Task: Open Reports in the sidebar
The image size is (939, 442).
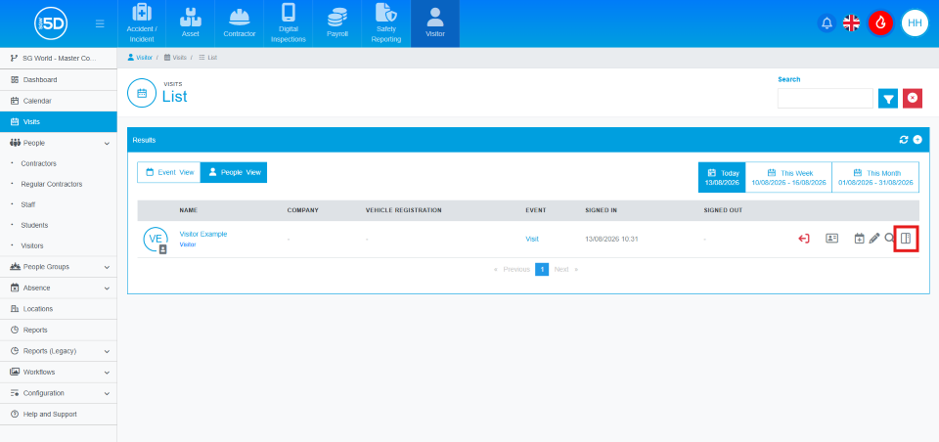Action: tap(58, 330)
